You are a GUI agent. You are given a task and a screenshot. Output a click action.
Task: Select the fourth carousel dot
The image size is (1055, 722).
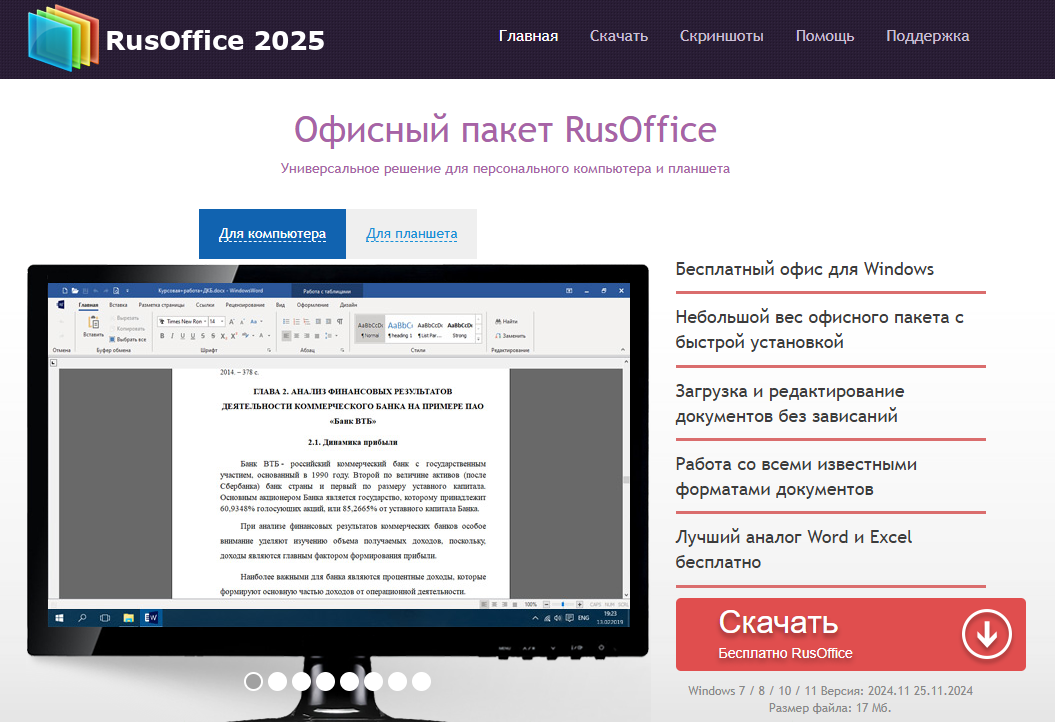(326, 681)
